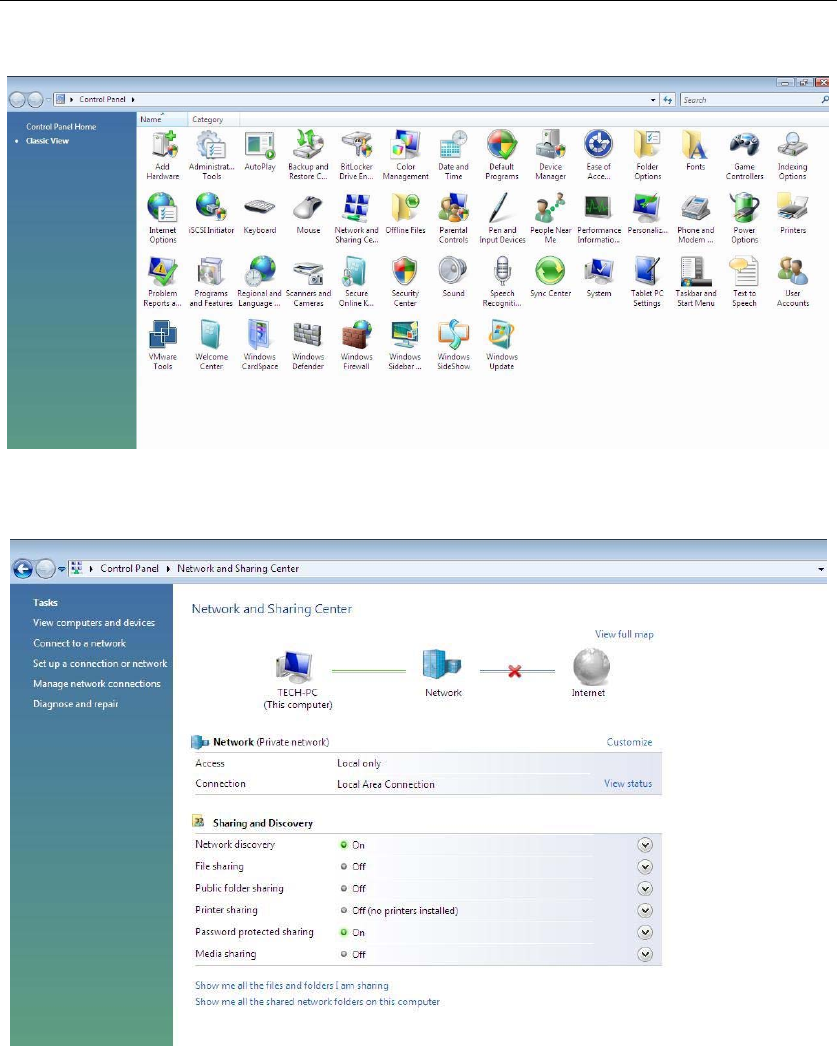The height and width of the screenshot is (1046, 837).
Task: Click Diagnose and repair task
Action: tap(75, 704)
